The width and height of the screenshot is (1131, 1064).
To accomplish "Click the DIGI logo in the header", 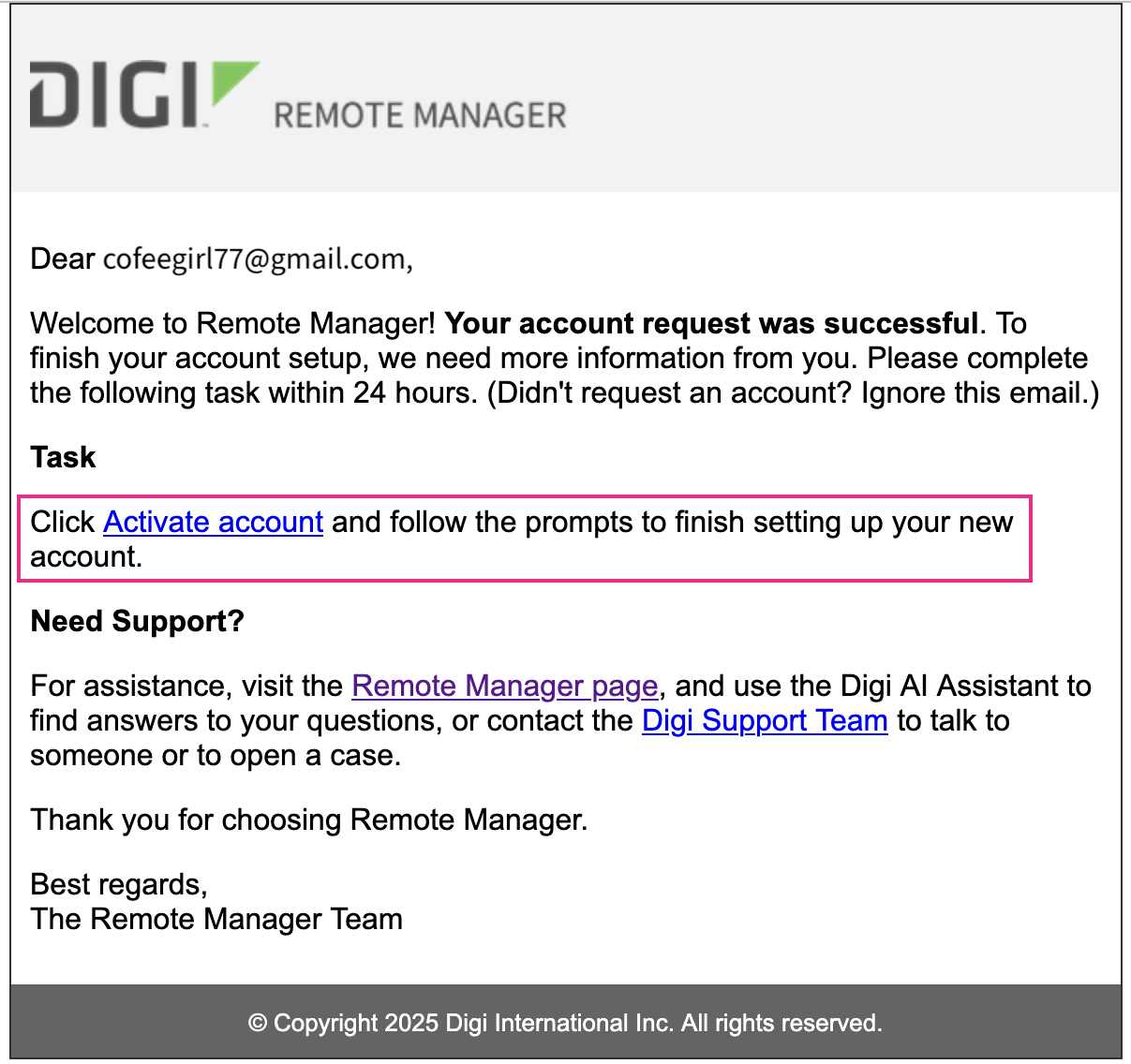I will (x=114, y=95).
